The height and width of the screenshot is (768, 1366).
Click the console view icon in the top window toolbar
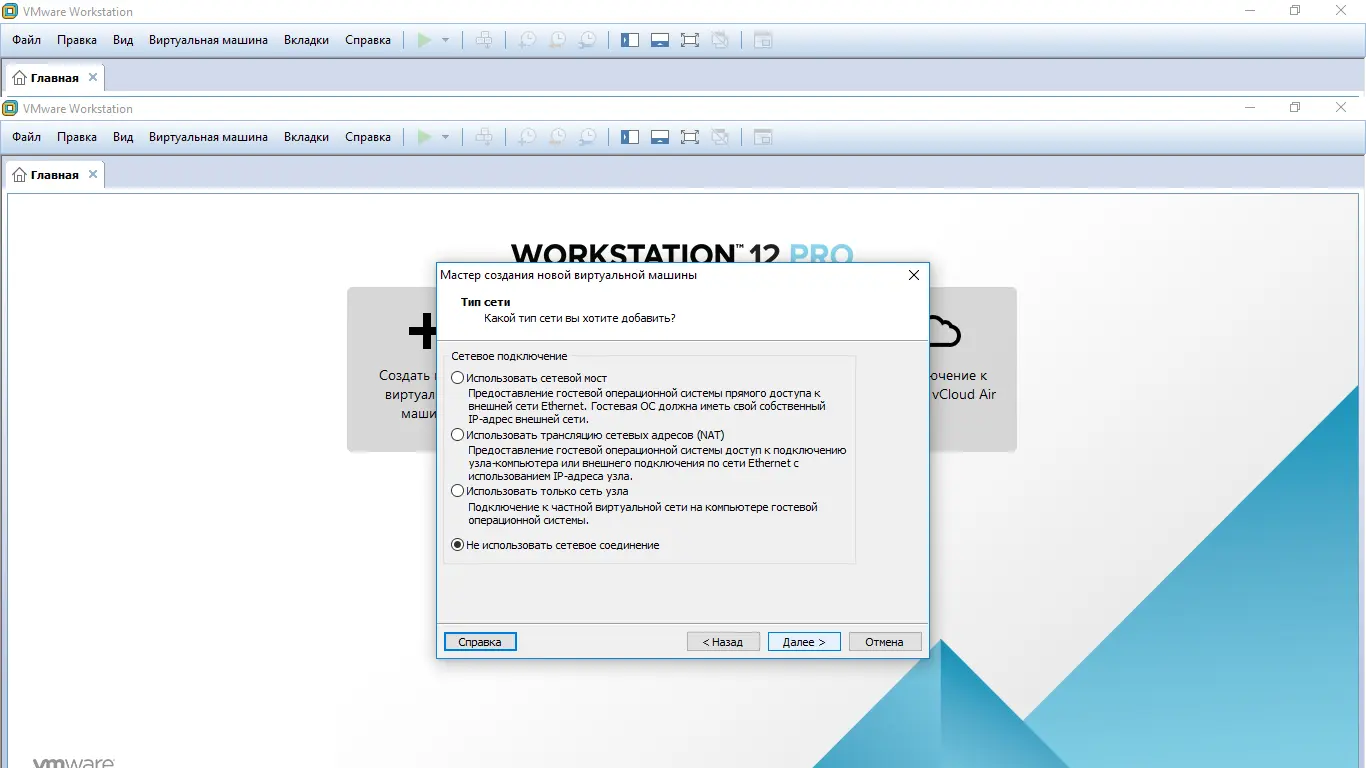click(763, 40)
